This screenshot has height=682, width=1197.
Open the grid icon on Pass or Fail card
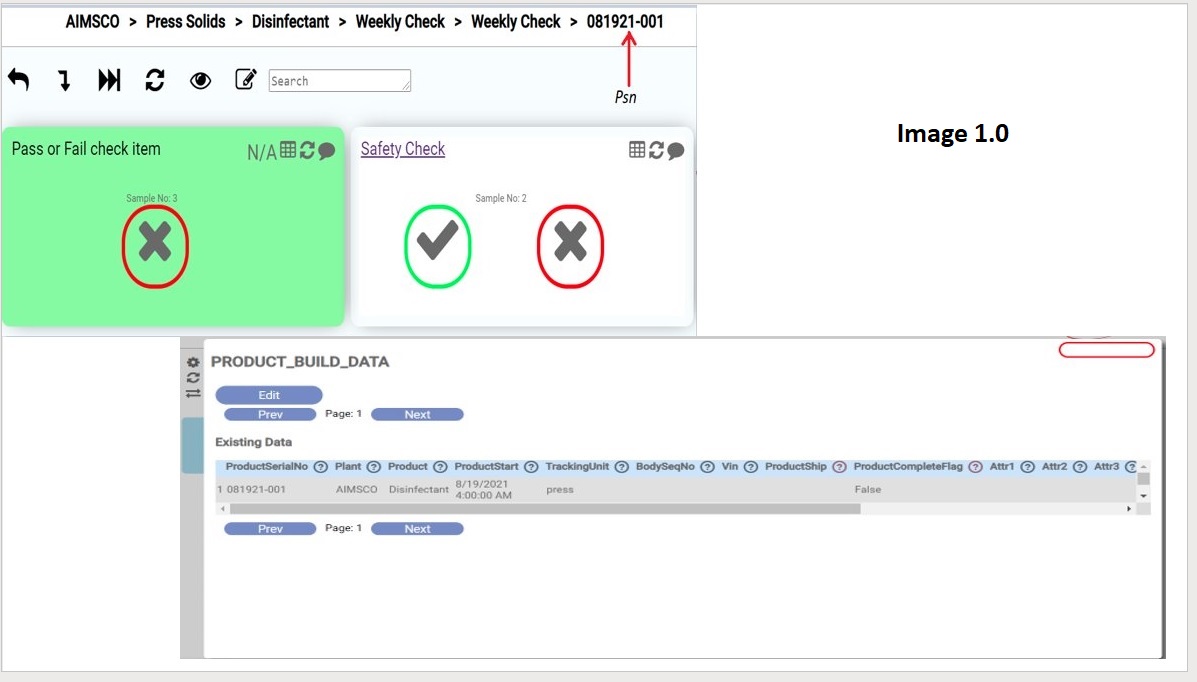(x=288, y=150)
